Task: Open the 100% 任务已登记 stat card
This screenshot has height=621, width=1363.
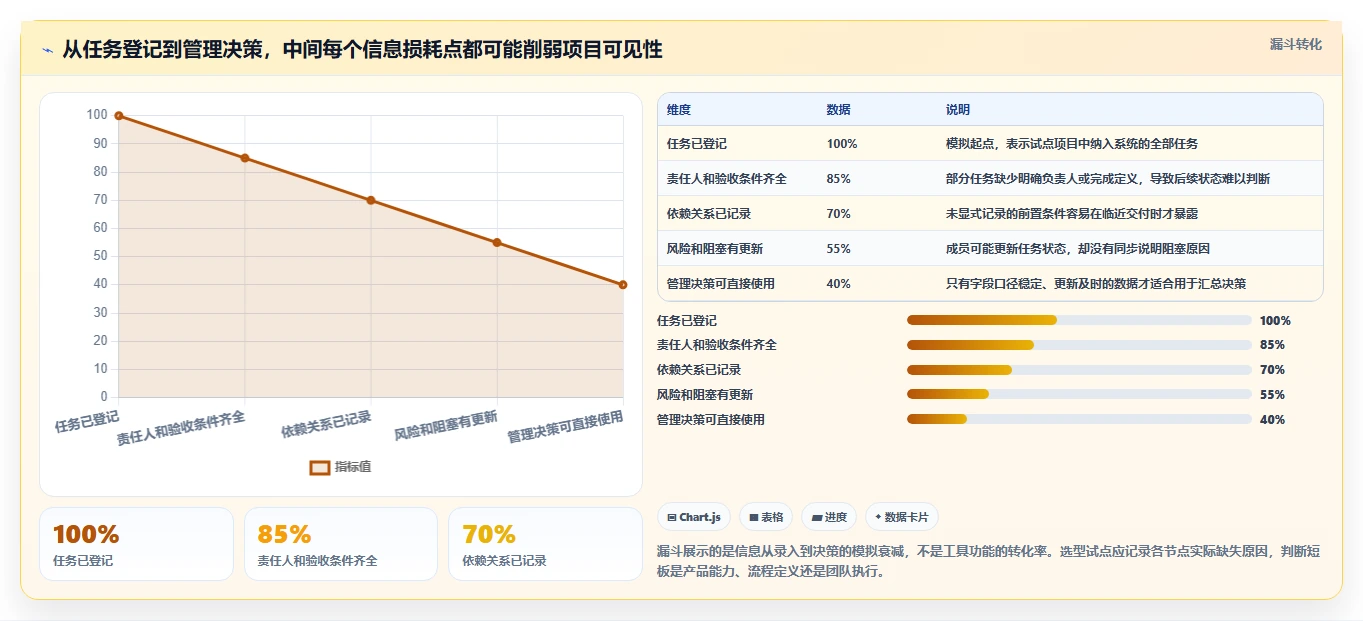Action: coord(136,544)
